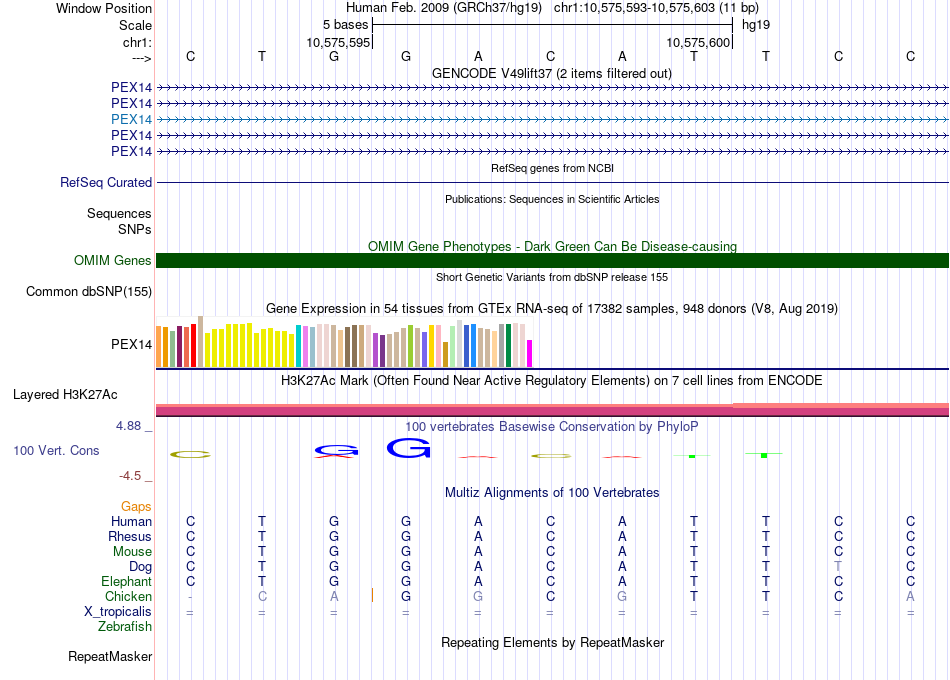Click the olive C conservation logo at first base
The height and width of the screenshot is (680, 950).
point(190,455)
